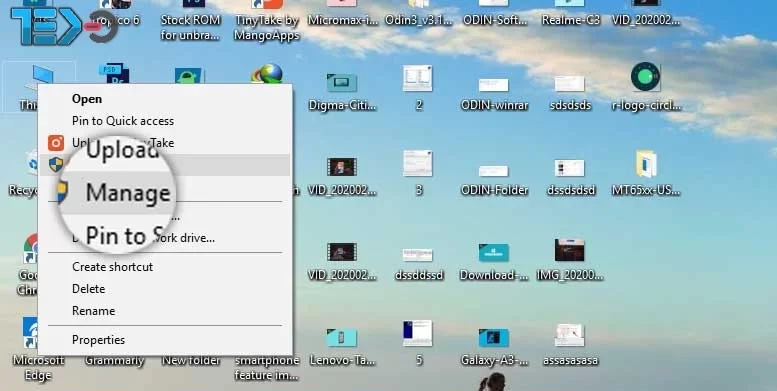The width and height of the screenshot is (777, 391).
Task: Select the image file named 2
Action: pos(418,78)
